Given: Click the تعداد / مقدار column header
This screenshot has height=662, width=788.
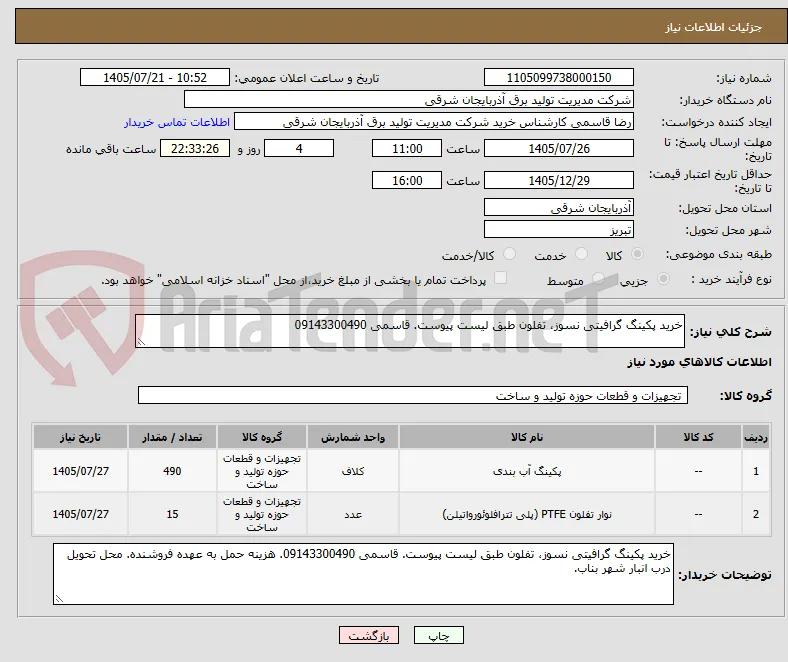Looking at the screenshot, I should (x=172, y=437).
